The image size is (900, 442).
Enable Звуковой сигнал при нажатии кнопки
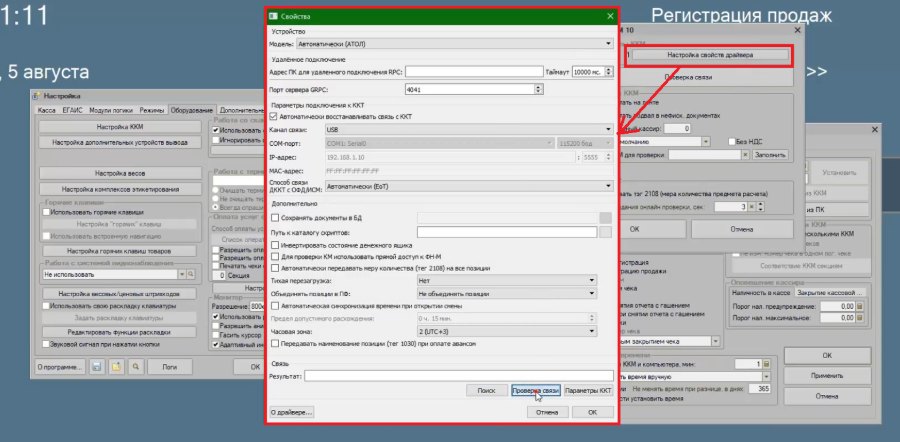(46, 344)
